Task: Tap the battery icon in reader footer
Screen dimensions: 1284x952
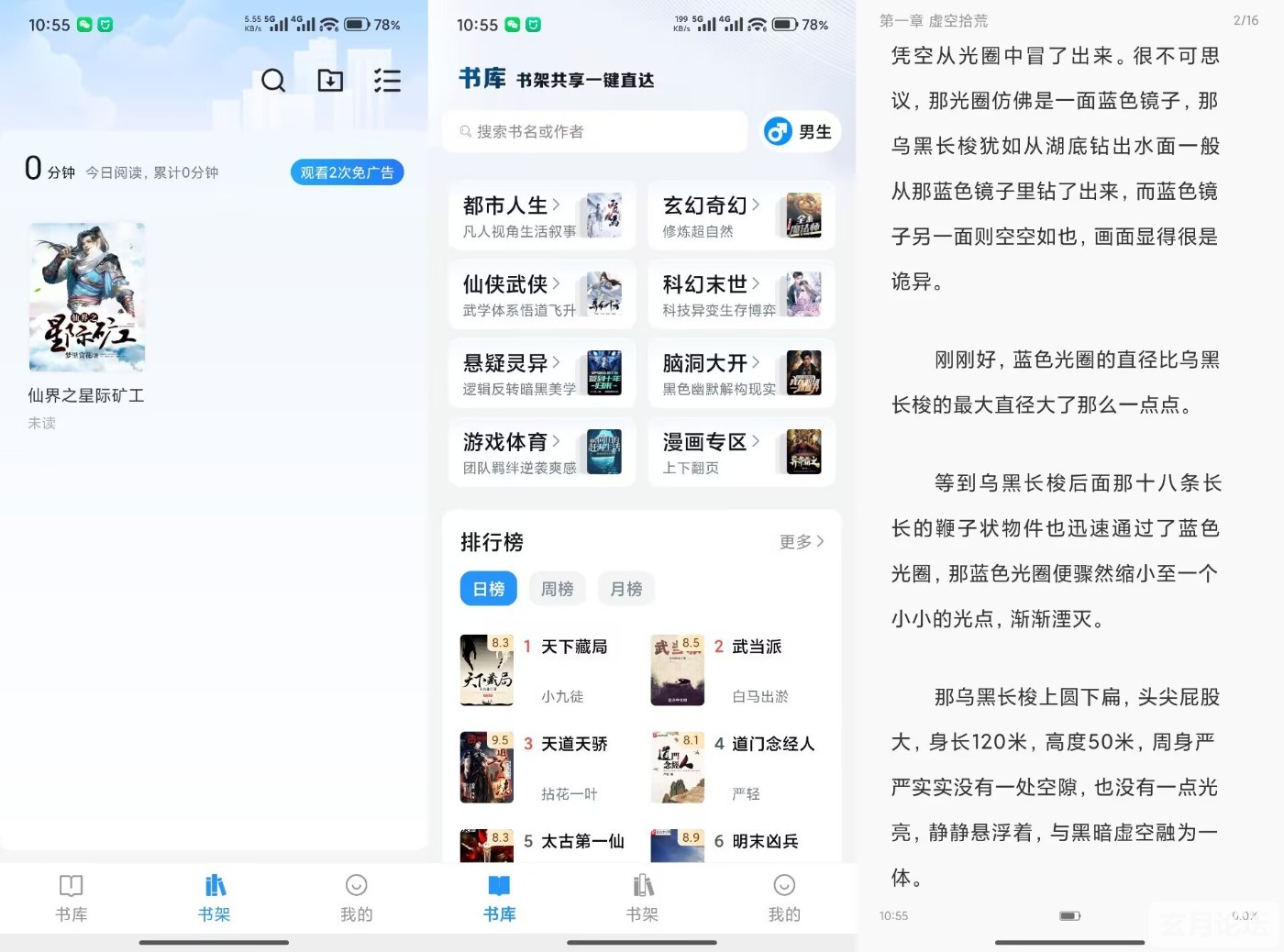Action: pyautogui.click(x=1069, y=915)
